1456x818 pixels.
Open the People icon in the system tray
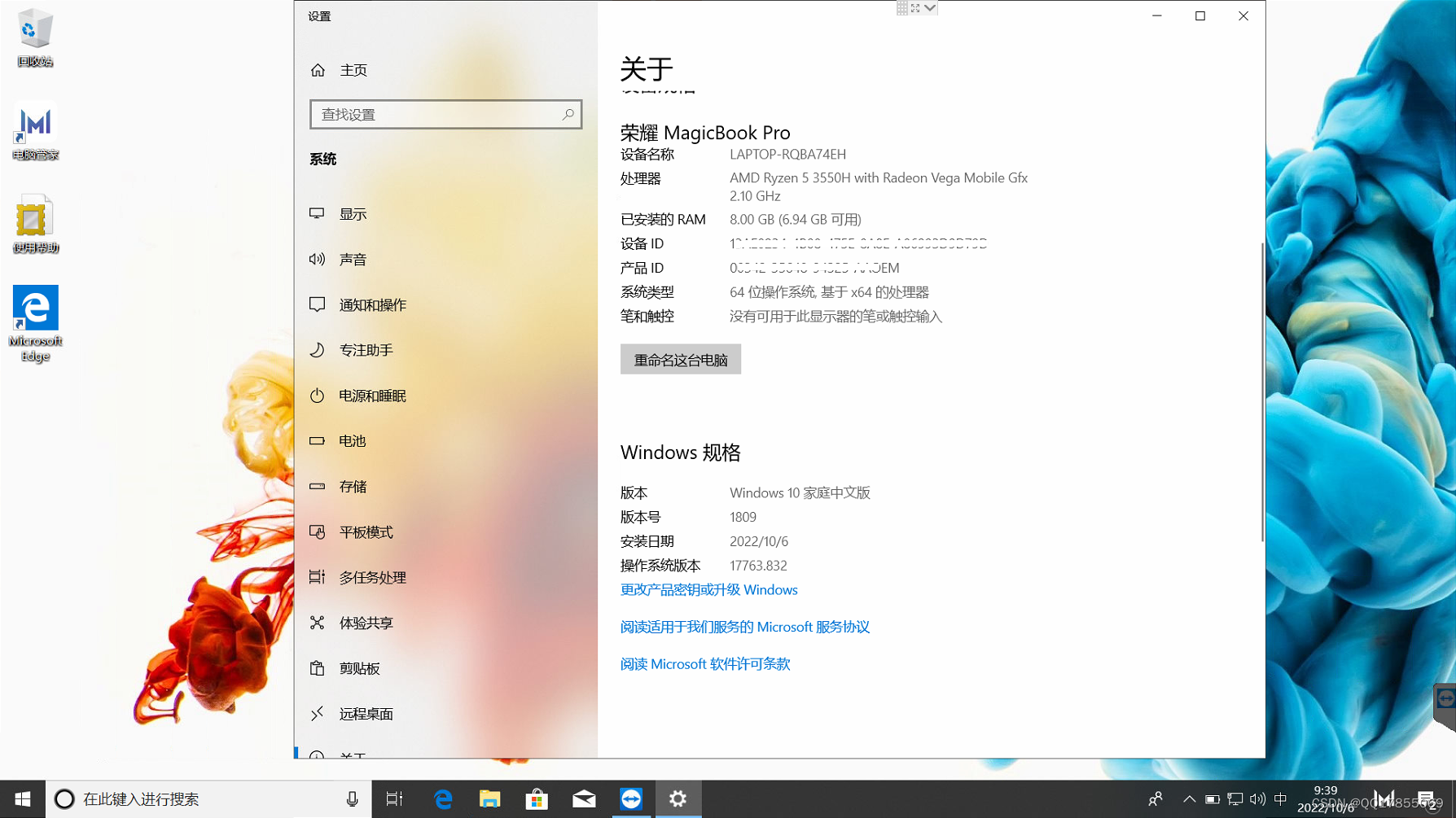[1156, 799]
